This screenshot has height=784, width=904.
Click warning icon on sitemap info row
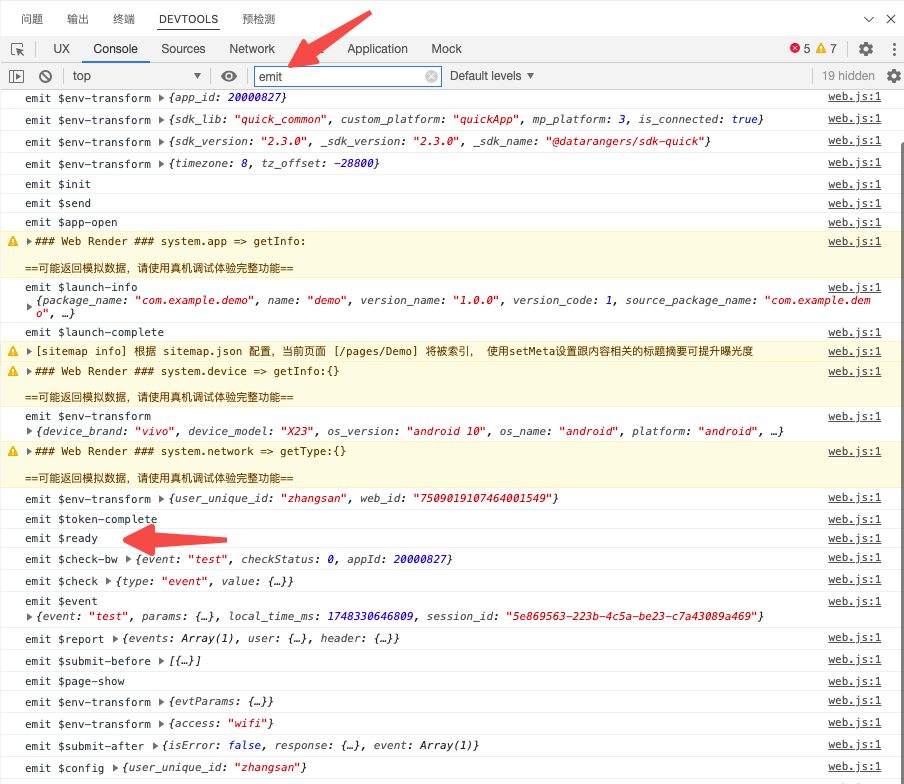[13, 351]
